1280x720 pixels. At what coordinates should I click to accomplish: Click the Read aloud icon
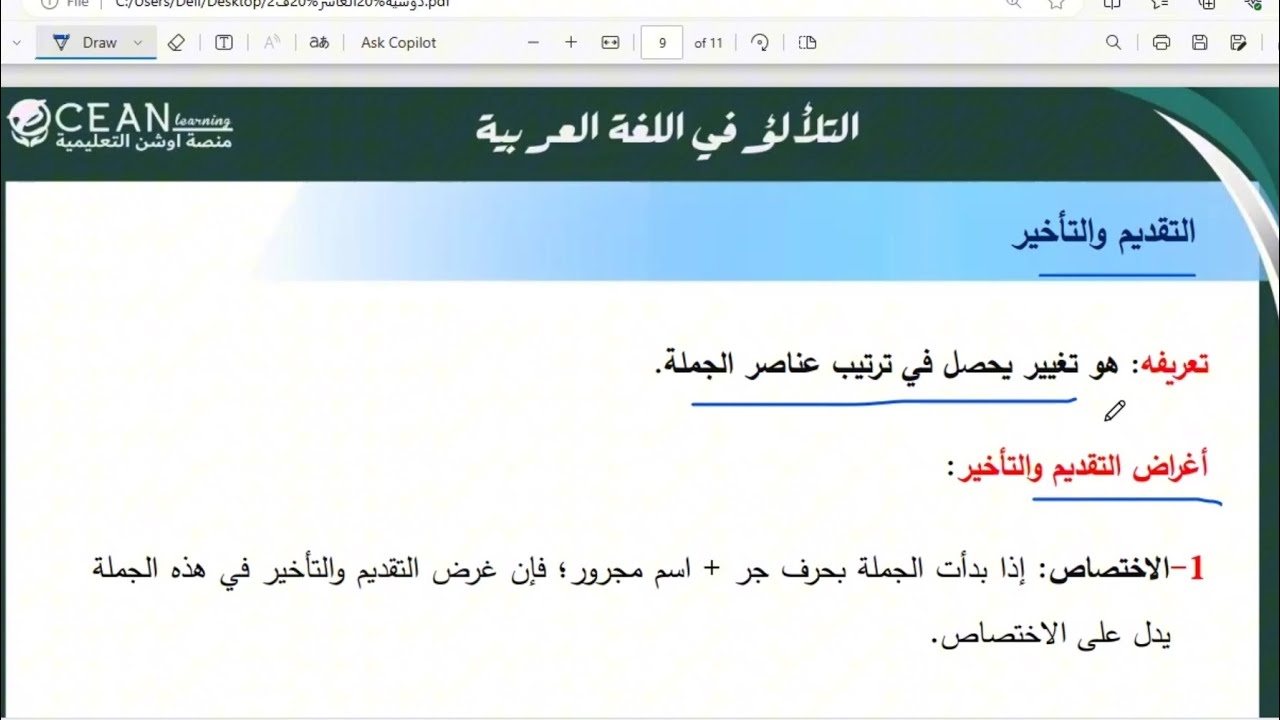point(272,42)
